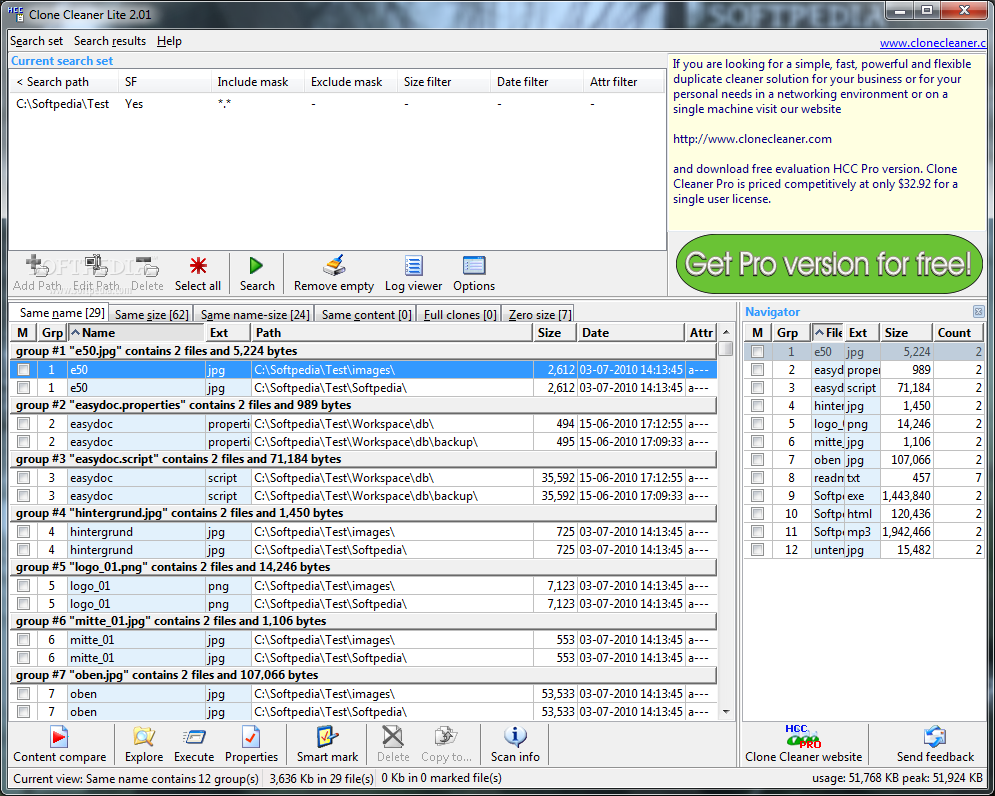Switch to the Same content [0] tab
The height and width of the screenshot is (796, 995).
click(x=367, y=314)
